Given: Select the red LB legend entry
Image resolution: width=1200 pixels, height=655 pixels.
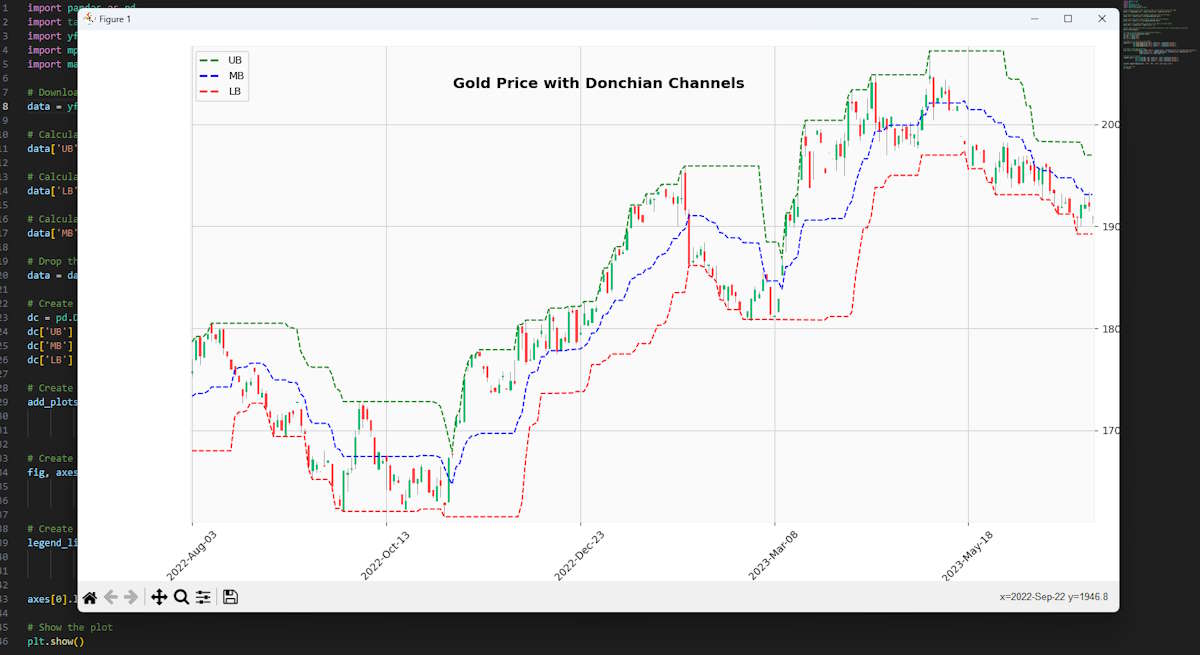Looking at the screenshot, I should pyautogui.click(x=222, y=92).
